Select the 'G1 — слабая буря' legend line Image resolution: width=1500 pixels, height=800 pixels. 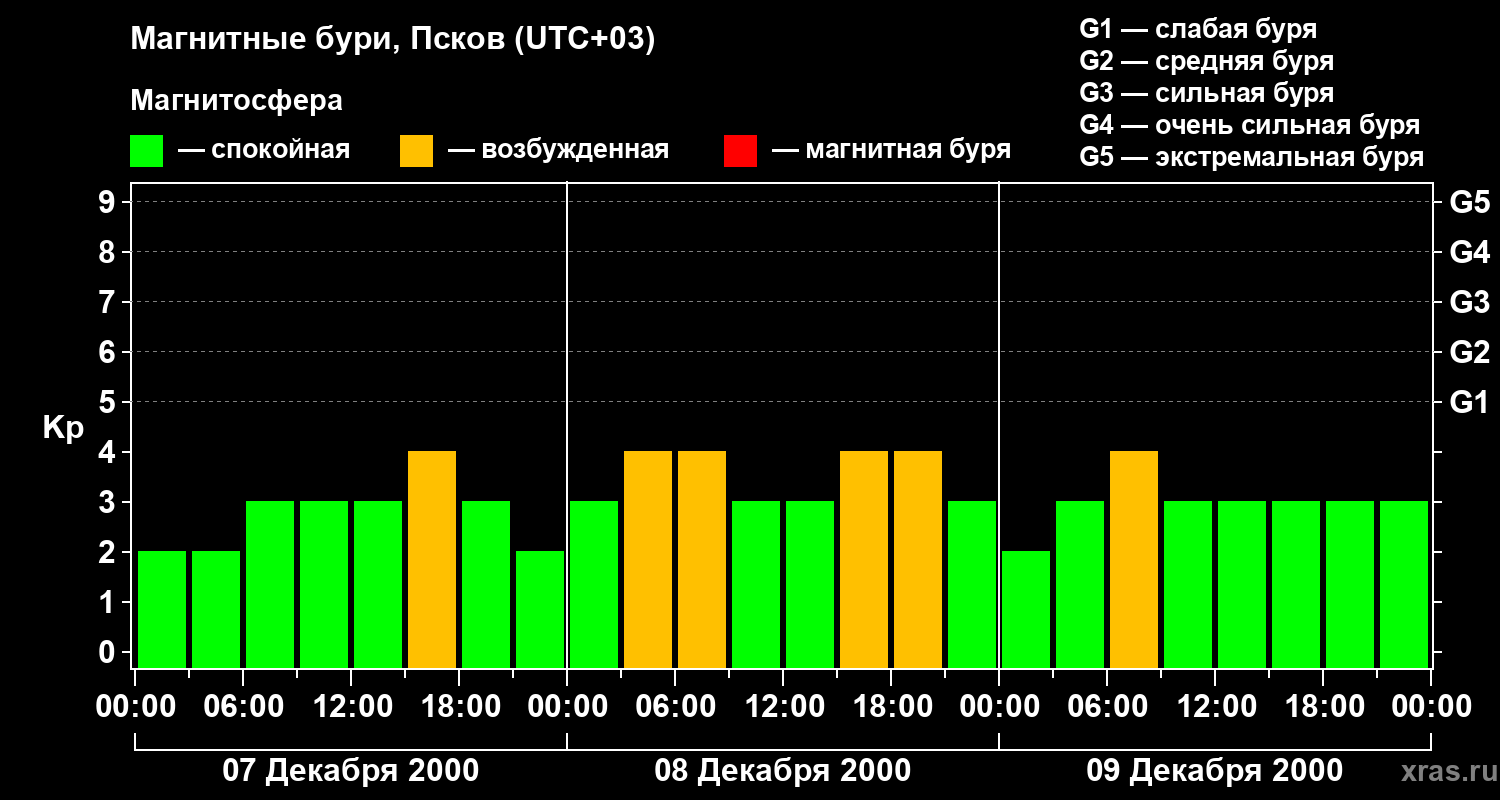(x=1198, y=29)
